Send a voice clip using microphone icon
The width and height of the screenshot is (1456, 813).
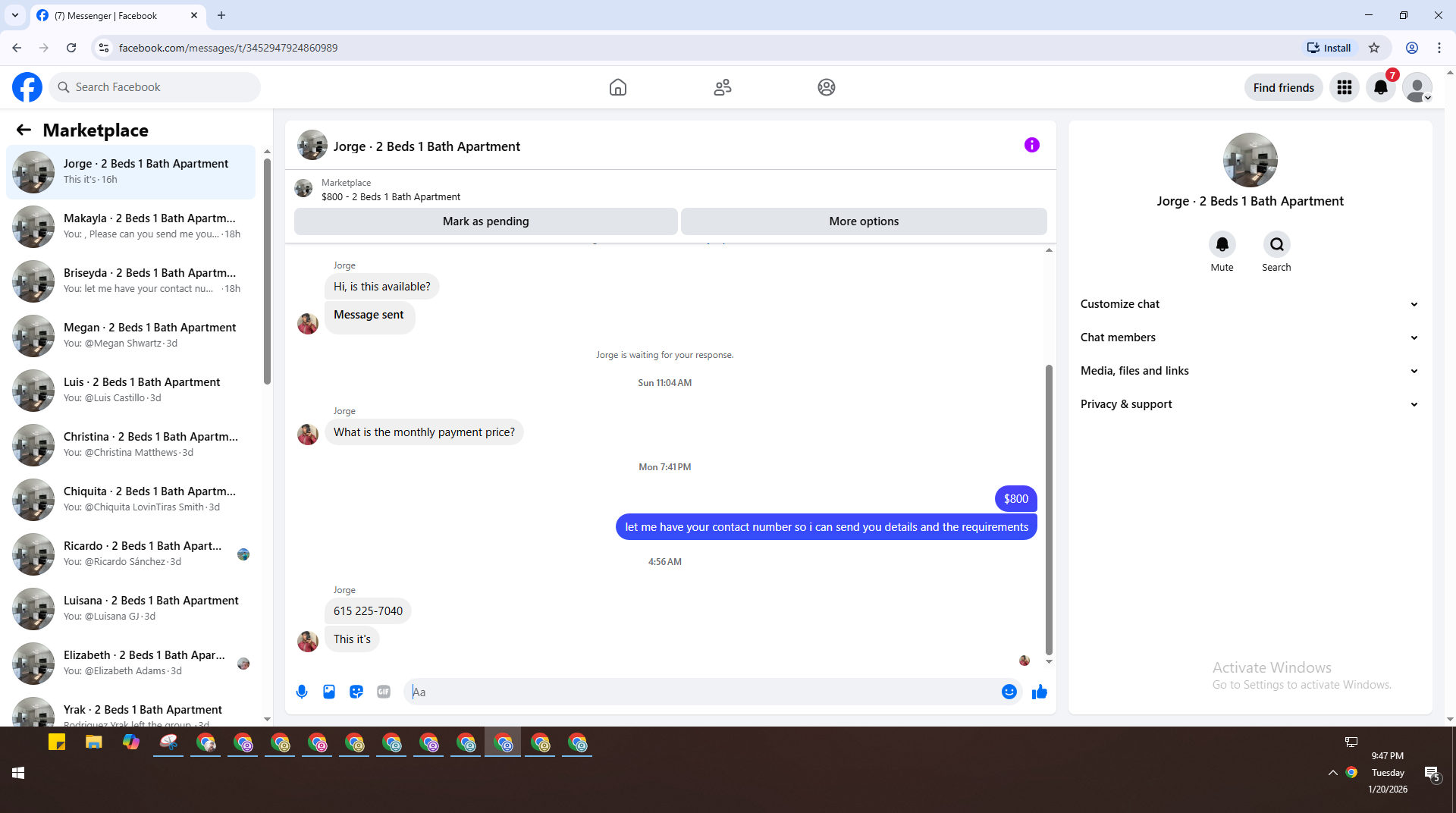302,692
